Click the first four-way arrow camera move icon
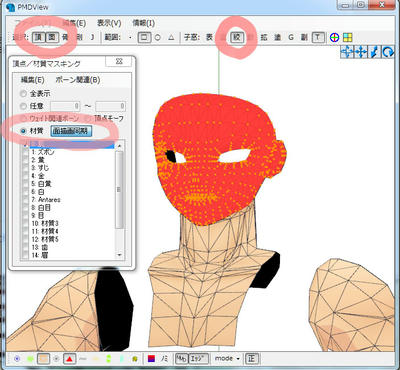Viewport: 400px width, 370px height. click(347, 52)
